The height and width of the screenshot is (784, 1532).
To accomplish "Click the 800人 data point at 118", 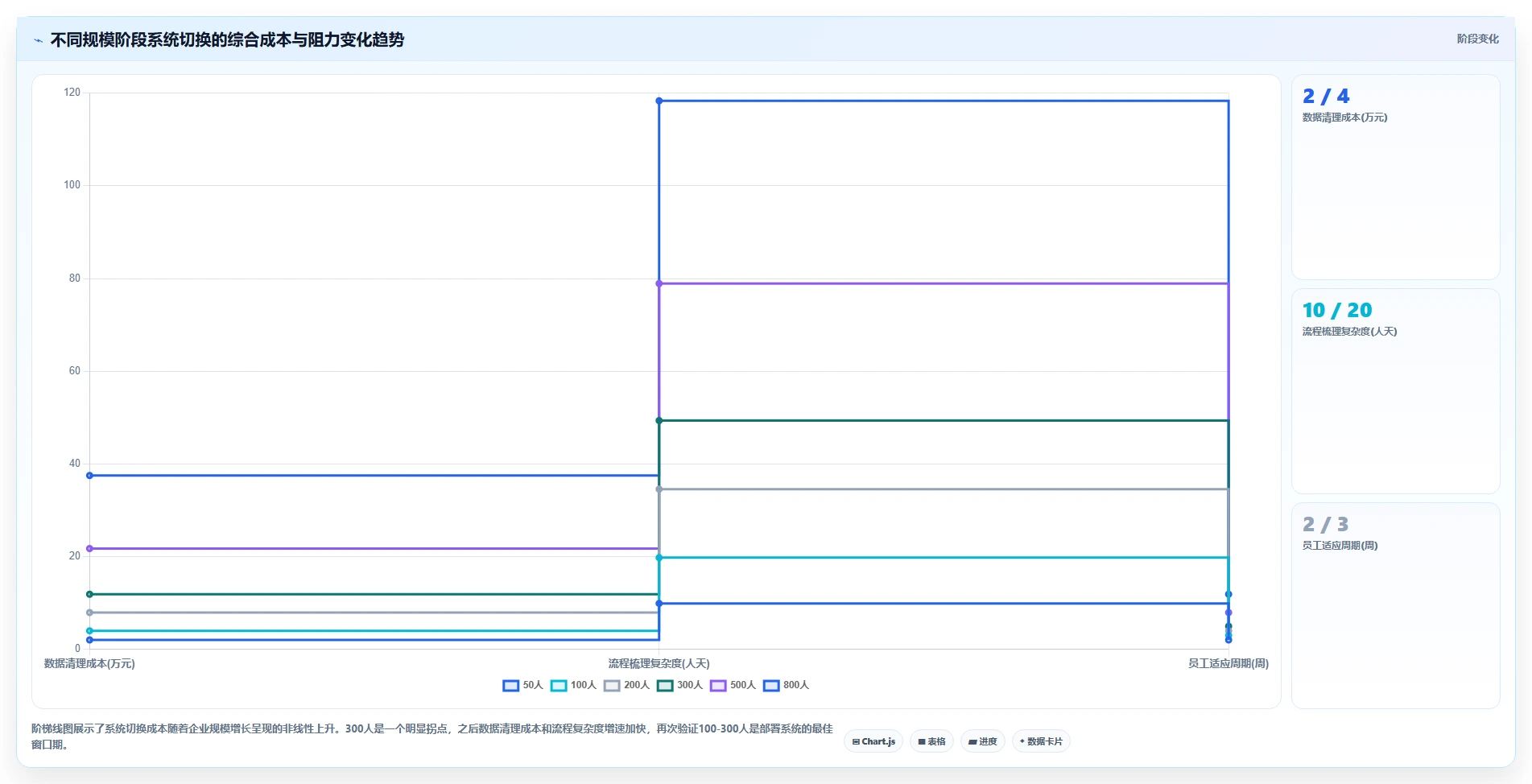I will [x=659, y=101].
